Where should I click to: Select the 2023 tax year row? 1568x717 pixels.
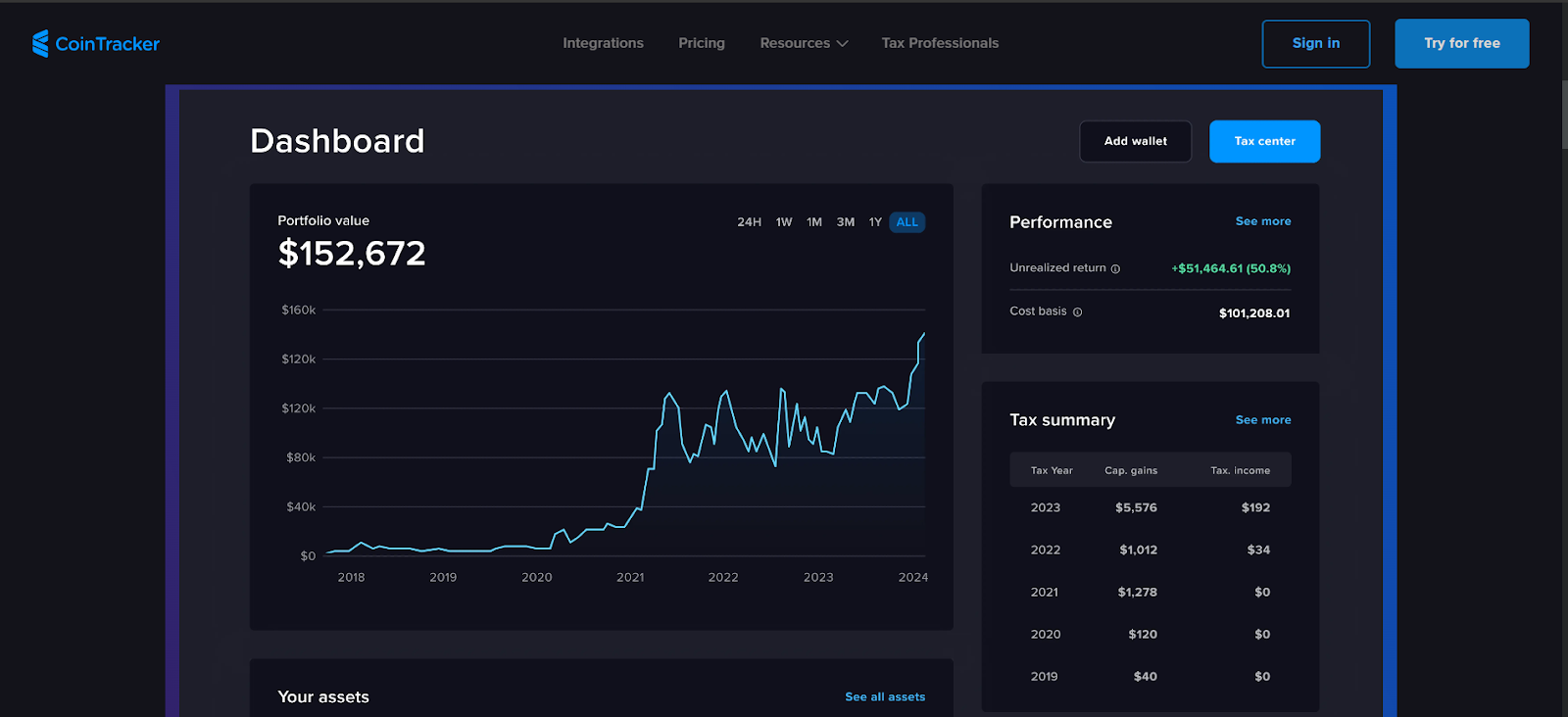pos(1151,507)
